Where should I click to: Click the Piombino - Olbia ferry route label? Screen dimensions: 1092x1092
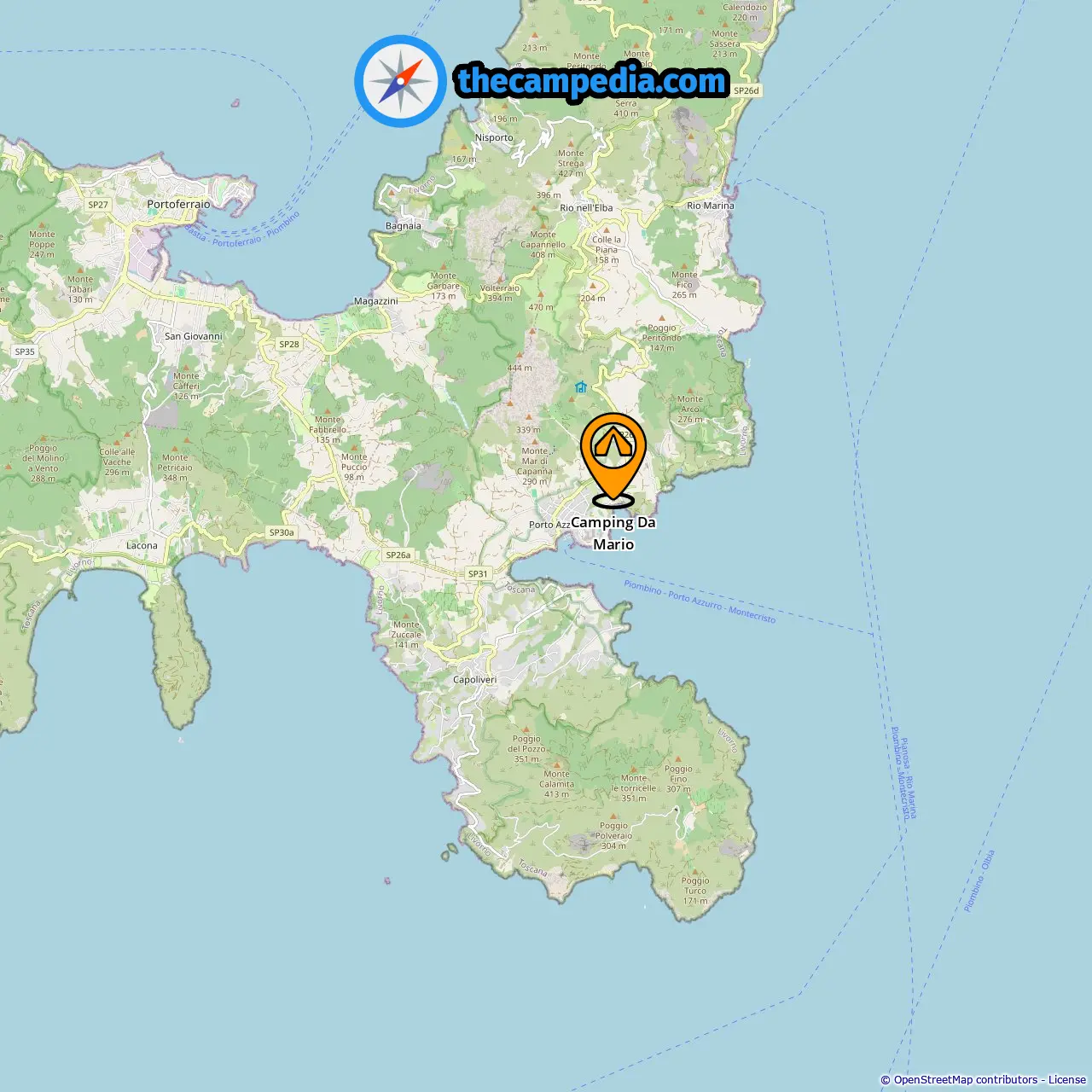979,881
